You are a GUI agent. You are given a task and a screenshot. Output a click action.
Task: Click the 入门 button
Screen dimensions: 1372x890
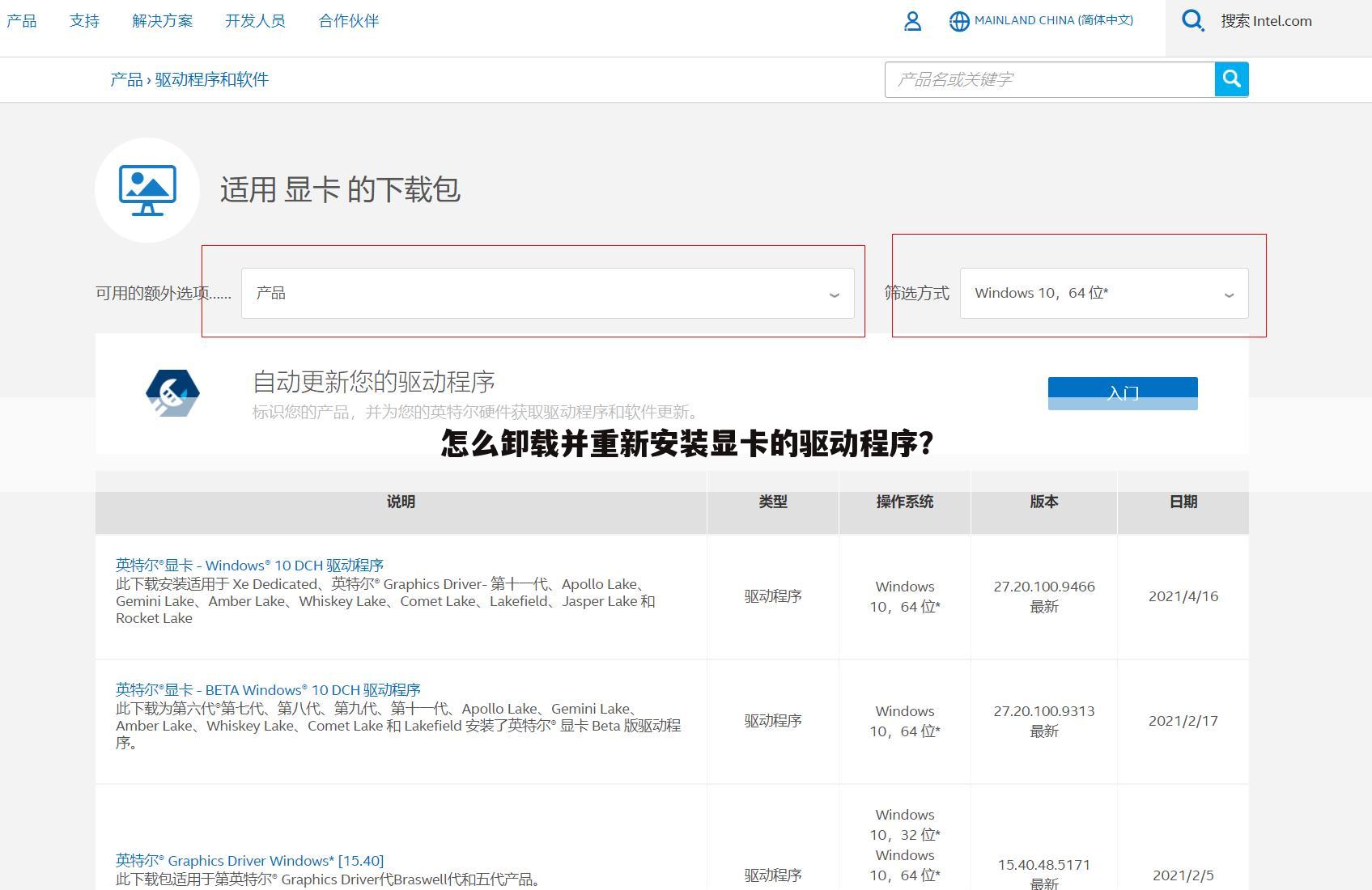[1122, 393]
